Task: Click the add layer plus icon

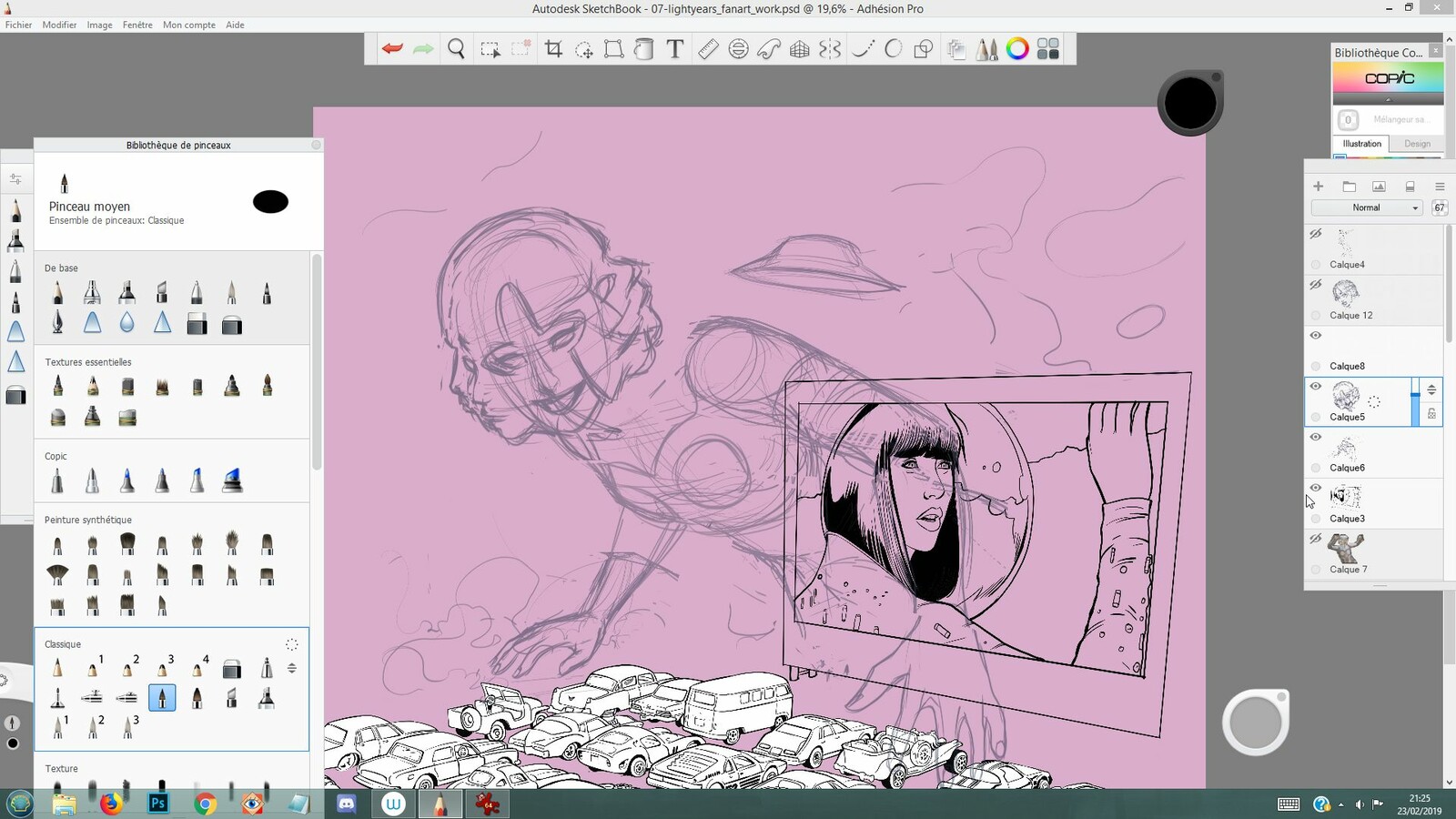Action: (1318, 187)
